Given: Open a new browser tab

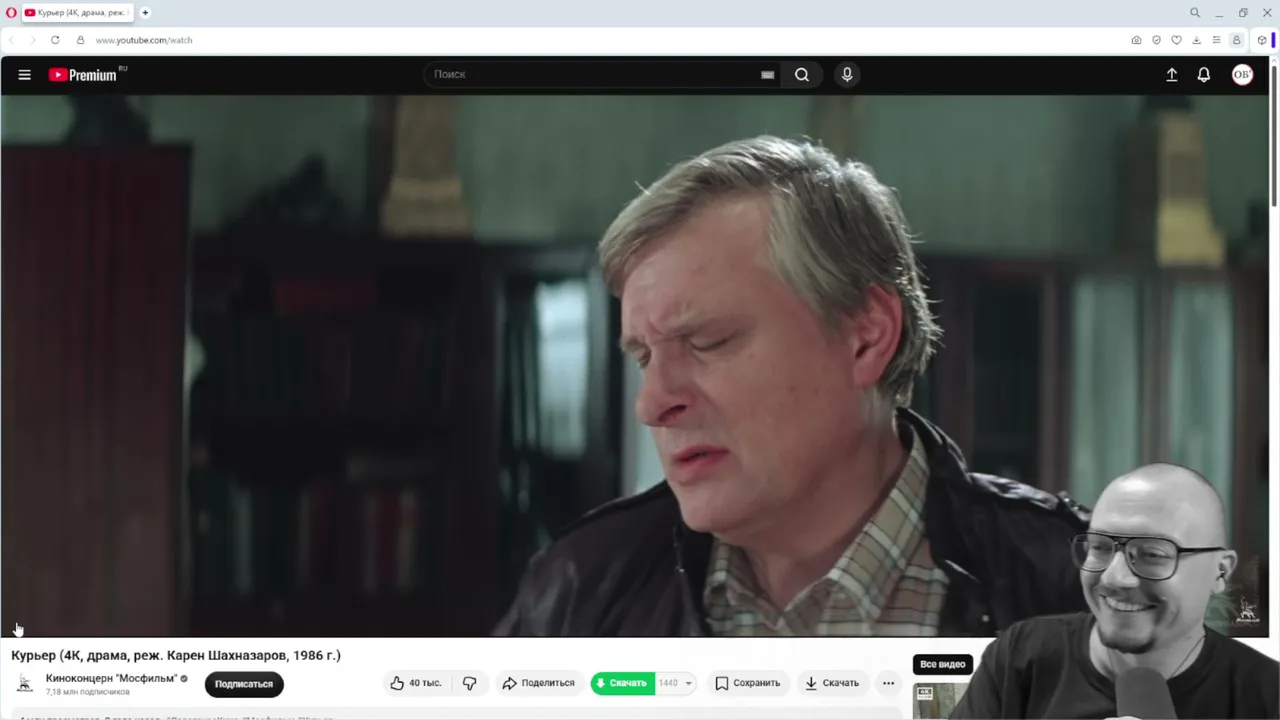Looking at the screenshot, I should point(145,13).
